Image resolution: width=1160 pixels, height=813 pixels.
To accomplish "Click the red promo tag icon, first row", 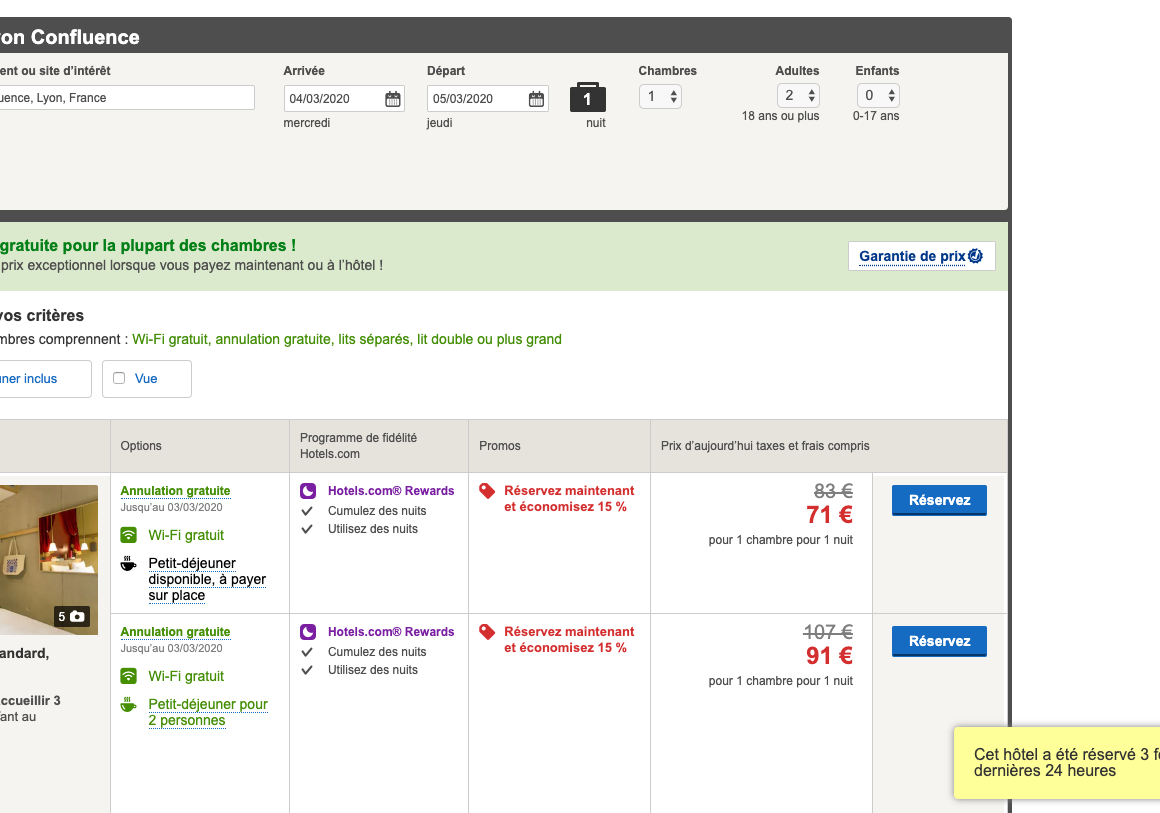I will click(x=487, y=491).
